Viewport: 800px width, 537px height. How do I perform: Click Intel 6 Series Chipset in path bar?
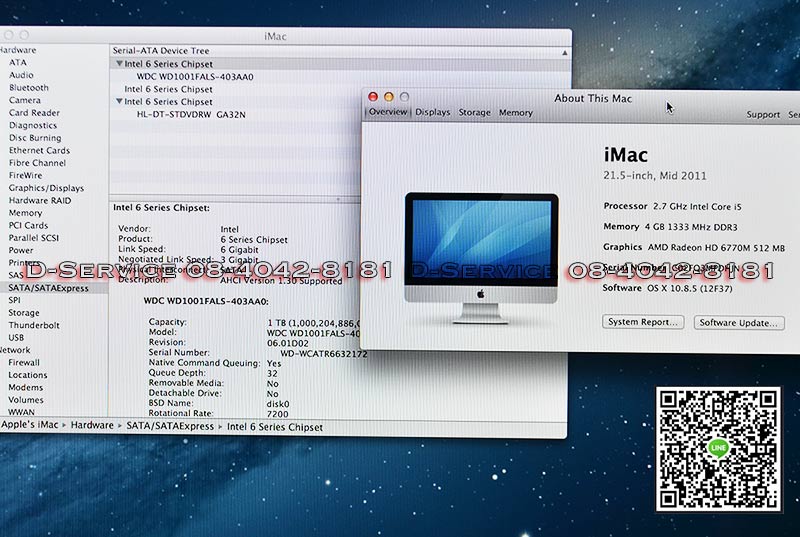click(x=274, y=427)
